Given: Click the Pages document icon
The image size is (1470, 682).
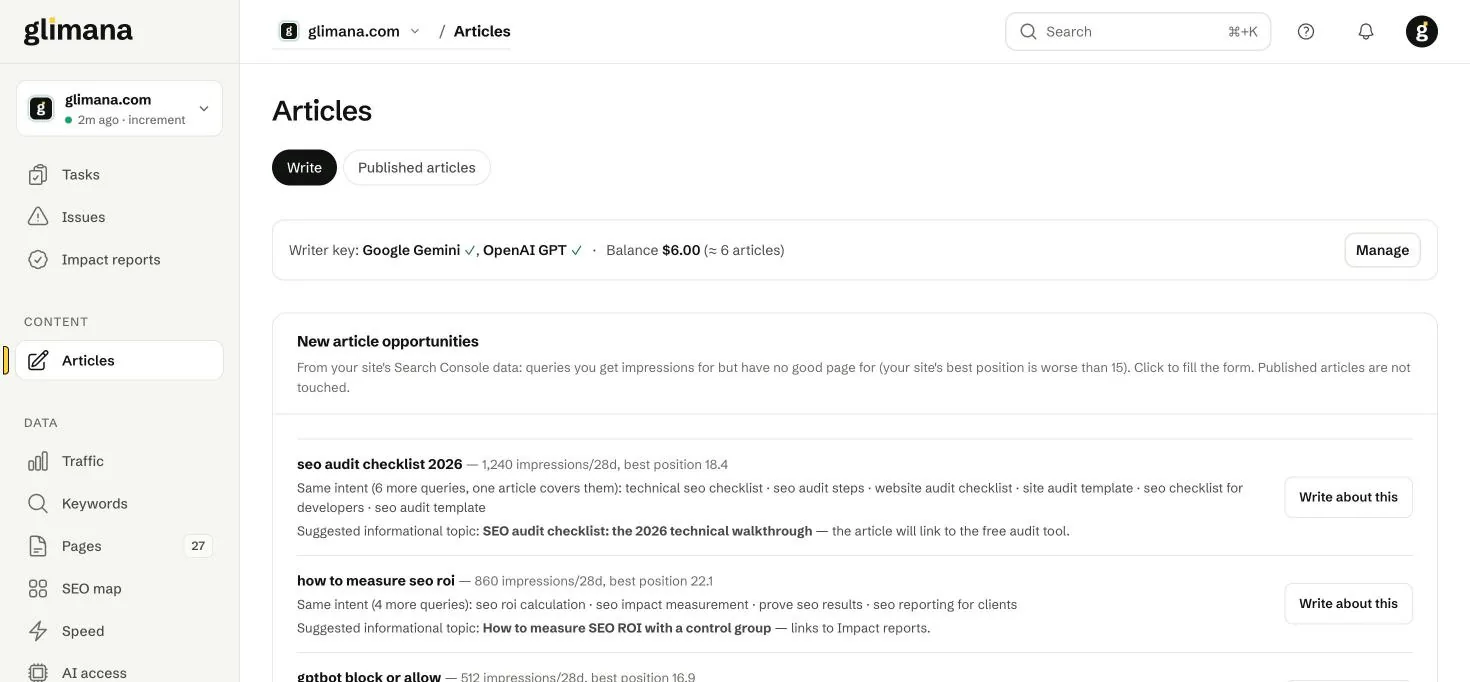Looking at the screenshot, I should 38,546.
